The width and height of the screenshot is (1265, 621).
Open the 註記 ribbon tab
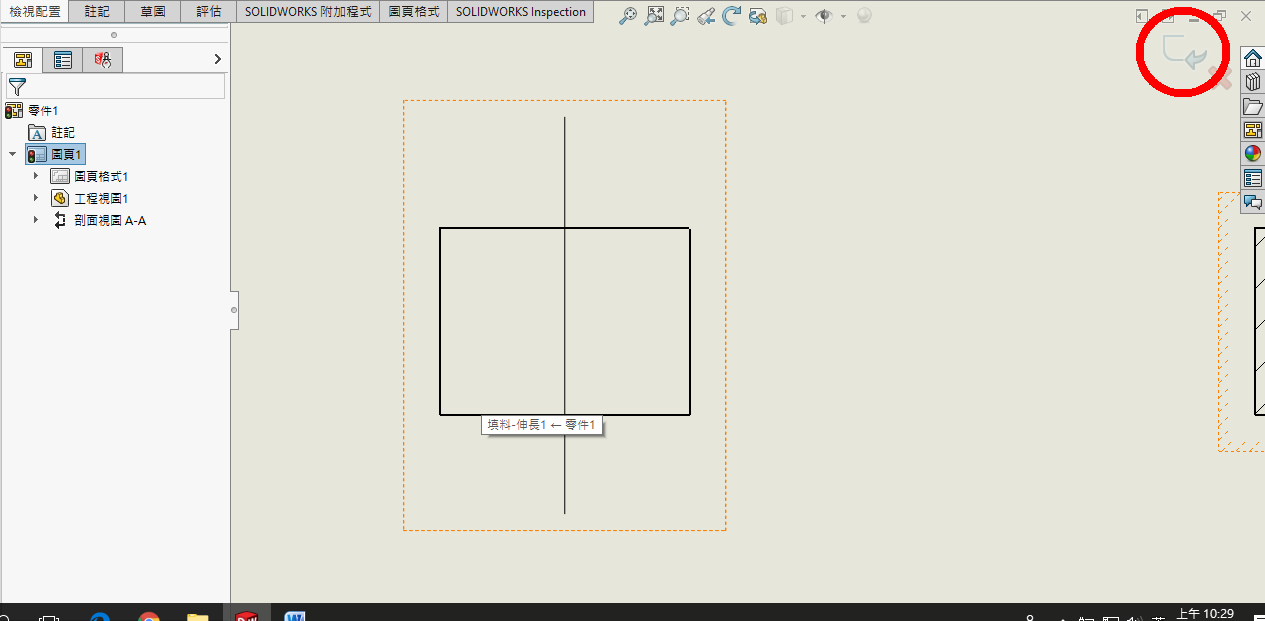(x=97, y=12)
